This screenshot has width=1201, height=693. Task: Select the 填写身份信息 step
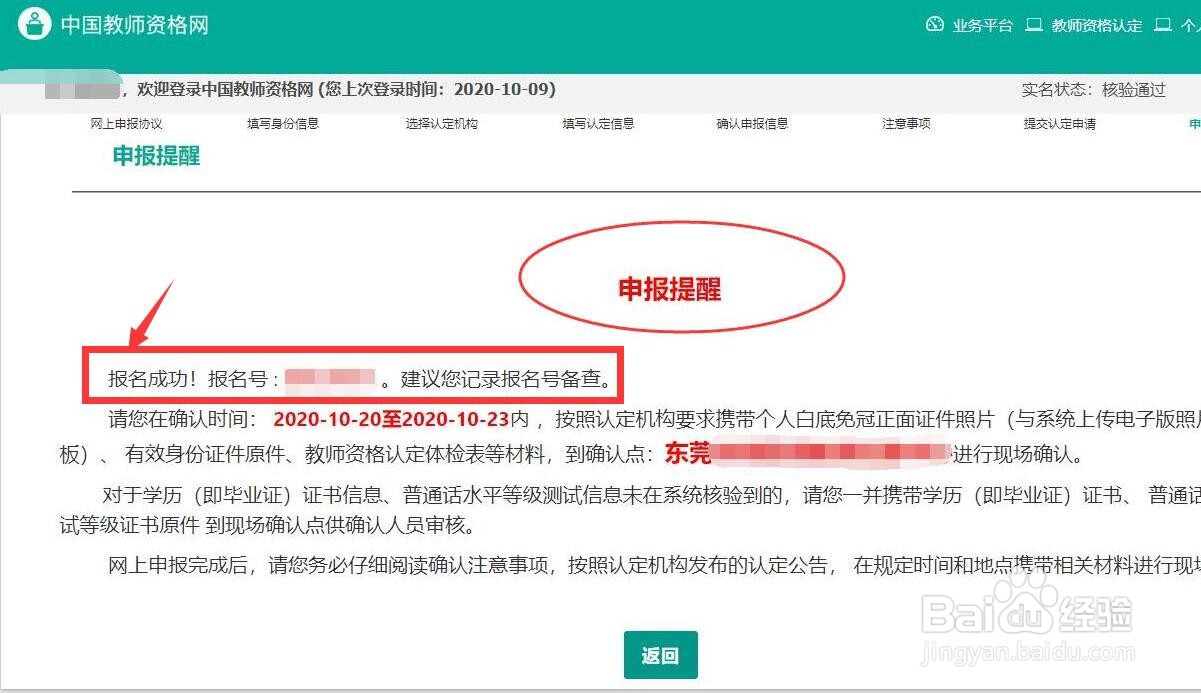coord(283,123)
